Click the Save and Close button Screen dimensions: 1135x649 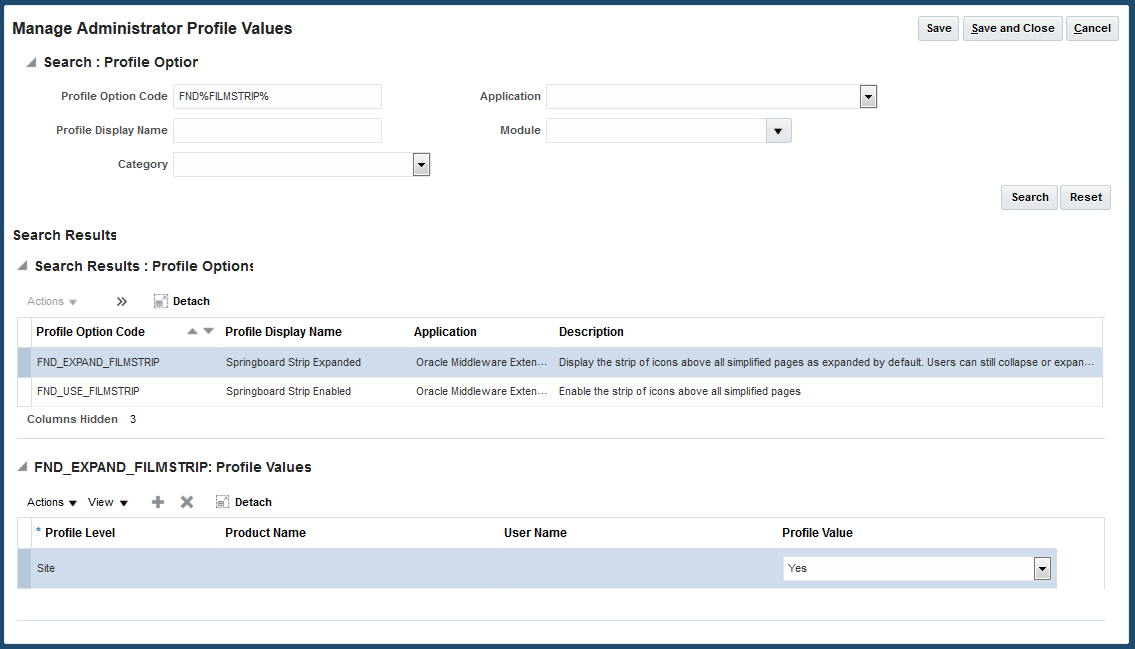[1012, 28]
